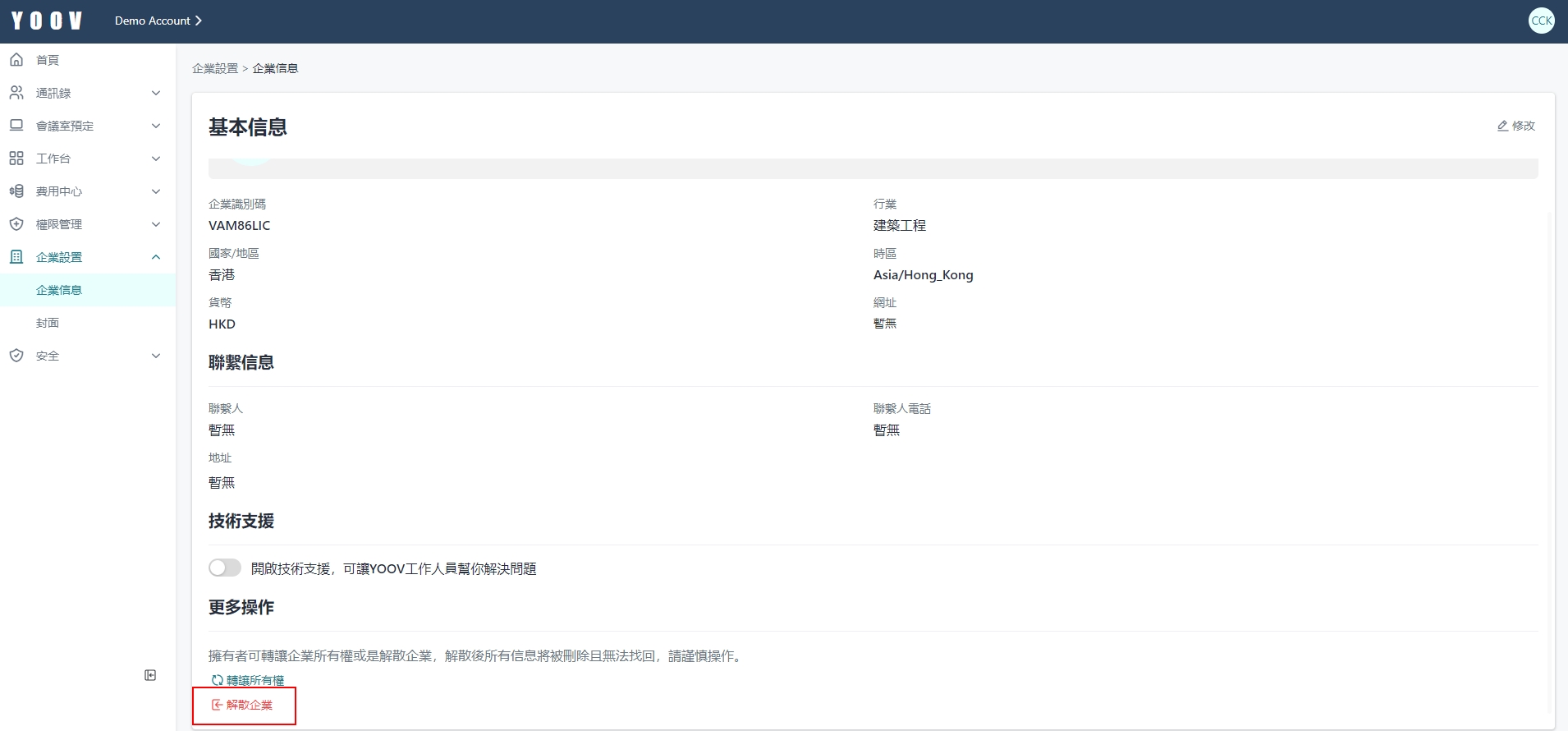Click the permission management (權限管理) shield icon
Viewport: 1568px width, 731px height.
[x=16, y=224]
